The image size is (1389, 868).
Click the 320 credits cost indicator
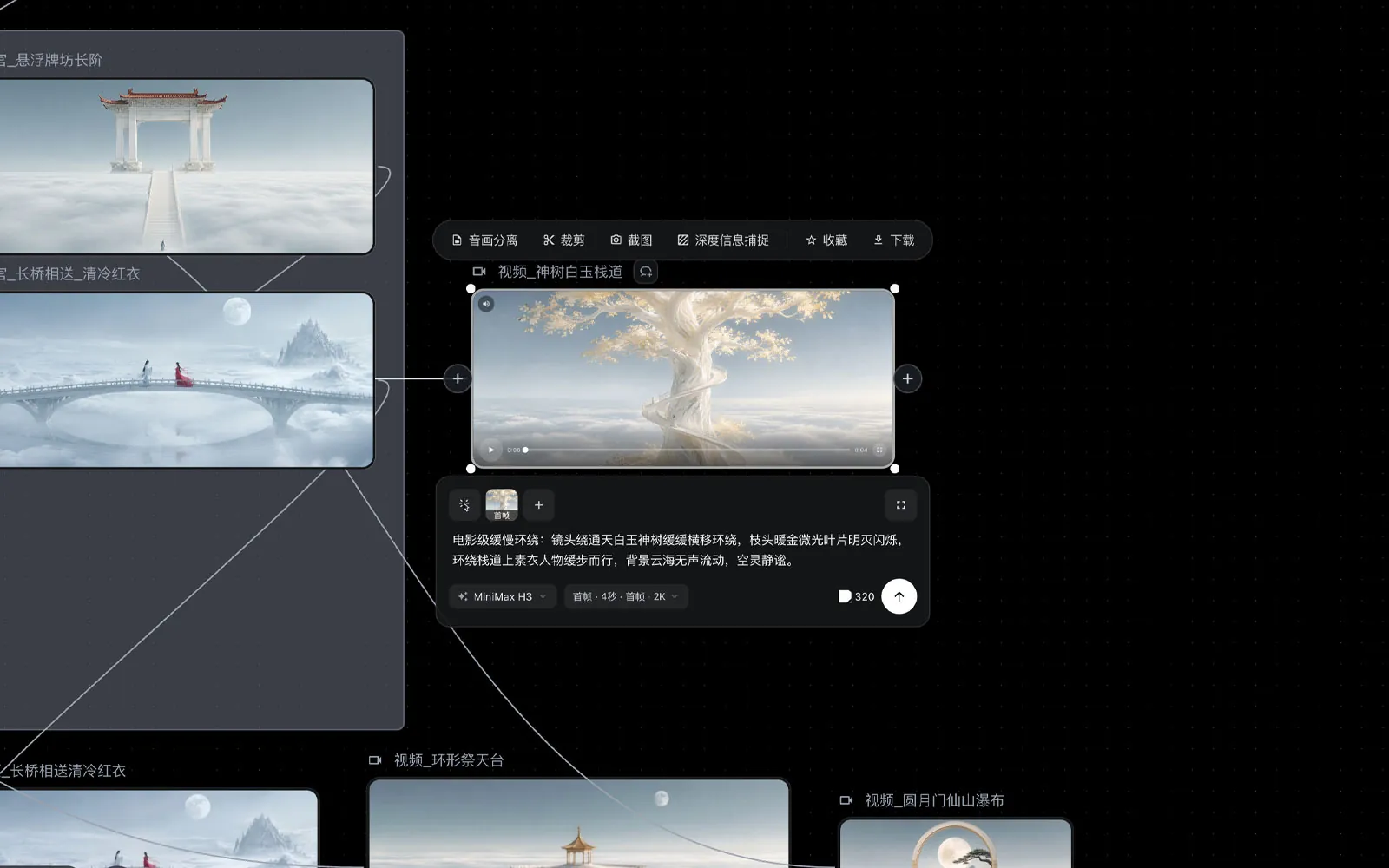click(856, 596)
